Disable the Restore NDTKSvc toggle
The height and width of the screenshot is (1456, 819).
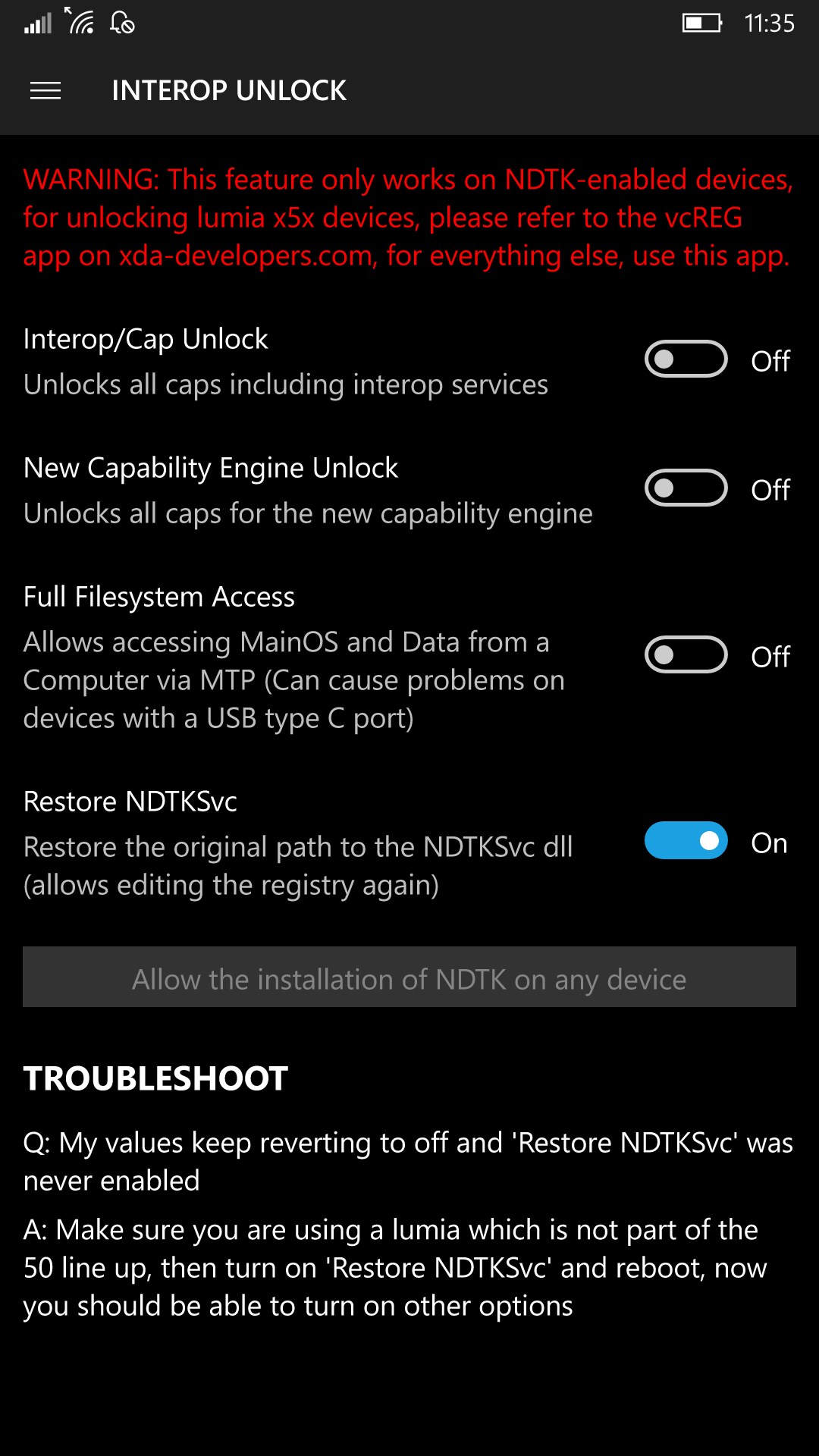pos(686,841)
